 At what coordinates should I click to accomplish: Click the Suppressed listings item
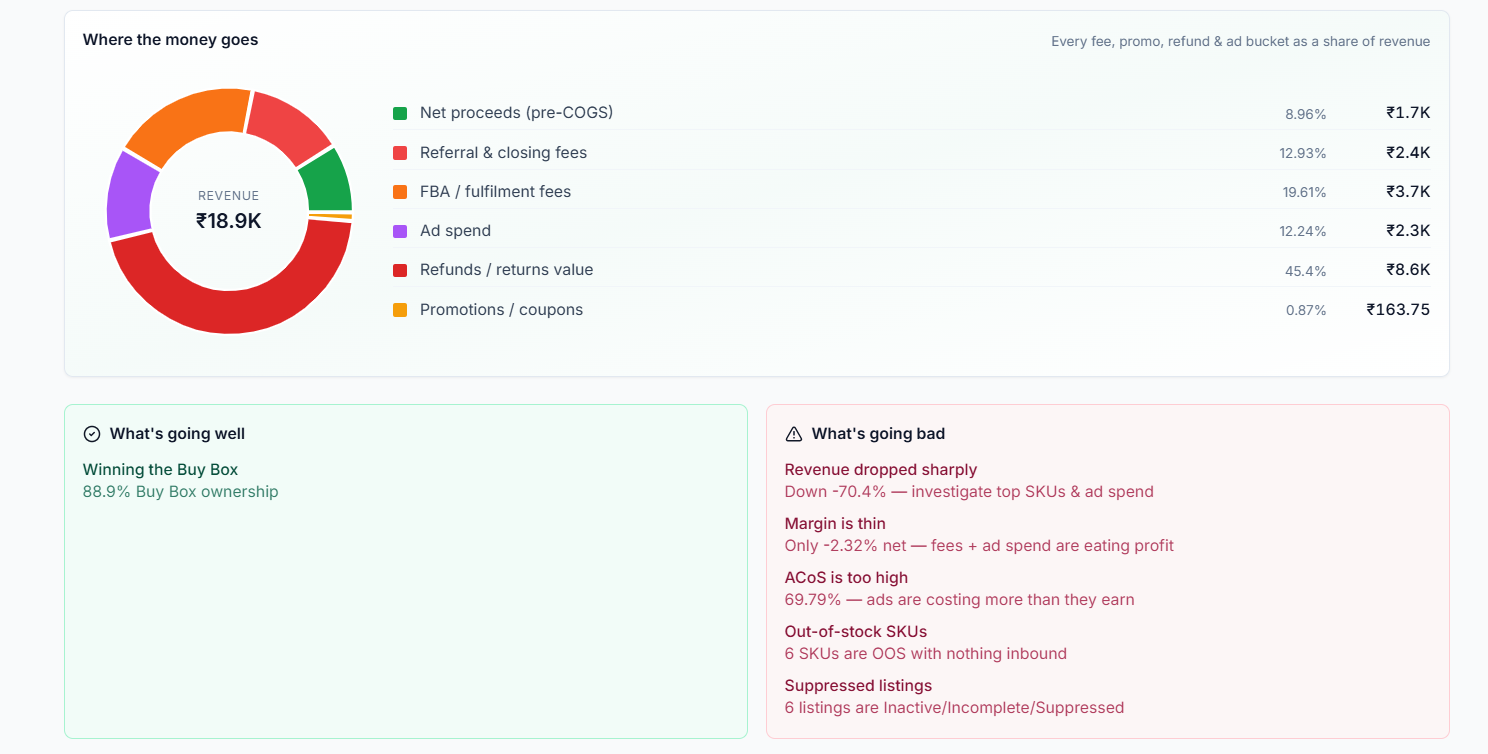pos(858,686)
